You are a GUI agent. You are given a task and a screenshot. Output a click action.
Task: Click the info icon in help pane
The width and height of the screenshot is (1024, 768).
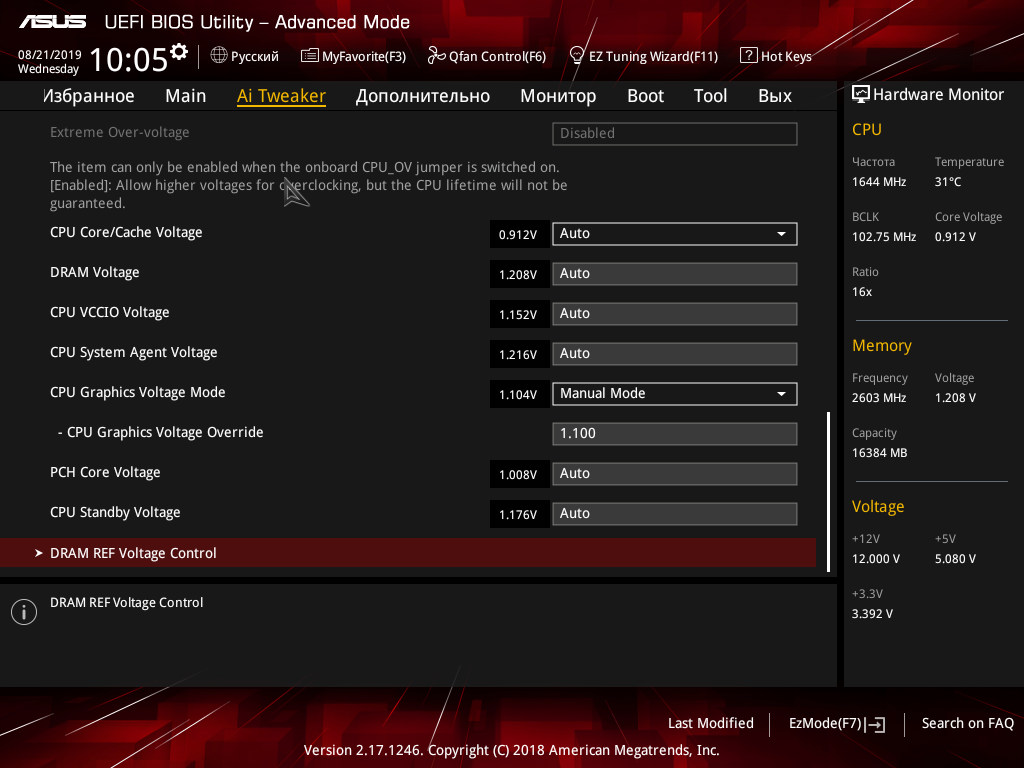pyautogui.click(x=24, y=612)
